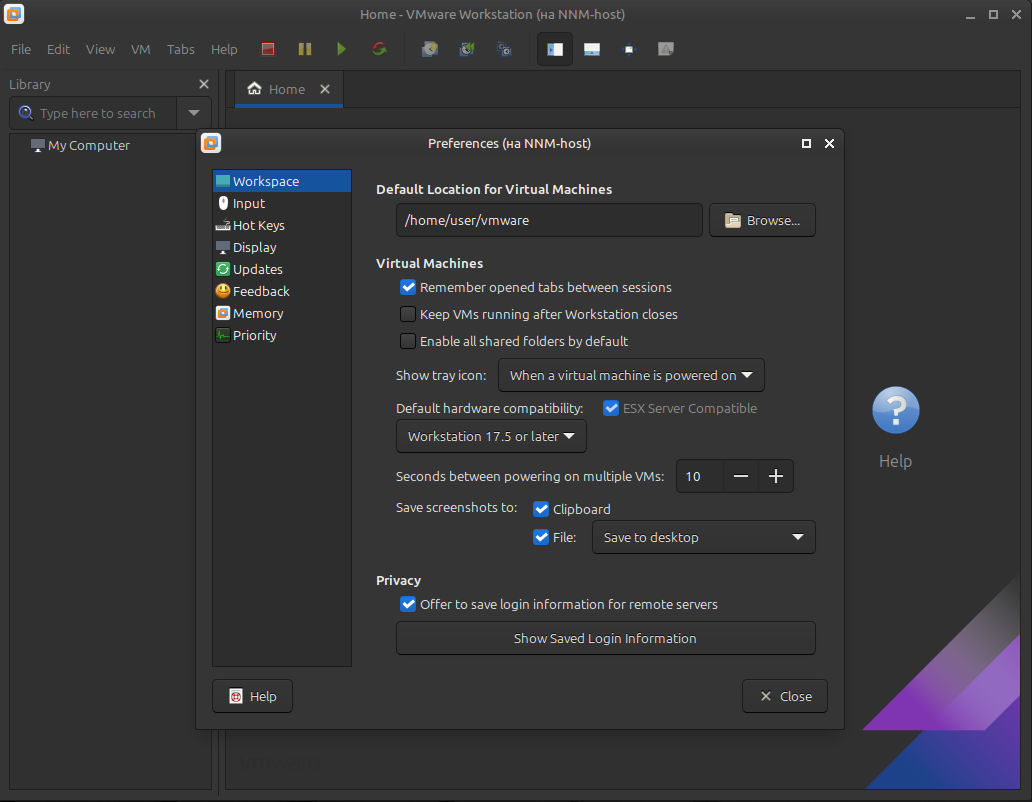This screenshot has height=802, width=1032.
Task: Click Show Saved Login Information button
Action: click(605, 639)
